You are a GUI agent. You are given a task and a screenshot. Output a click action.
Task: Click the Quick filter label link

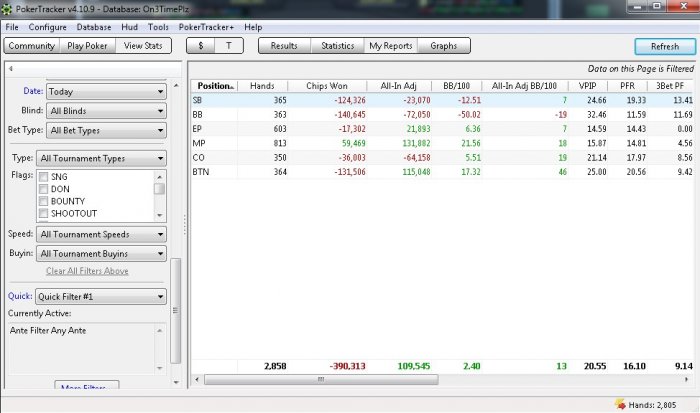[x=20, y=296]
